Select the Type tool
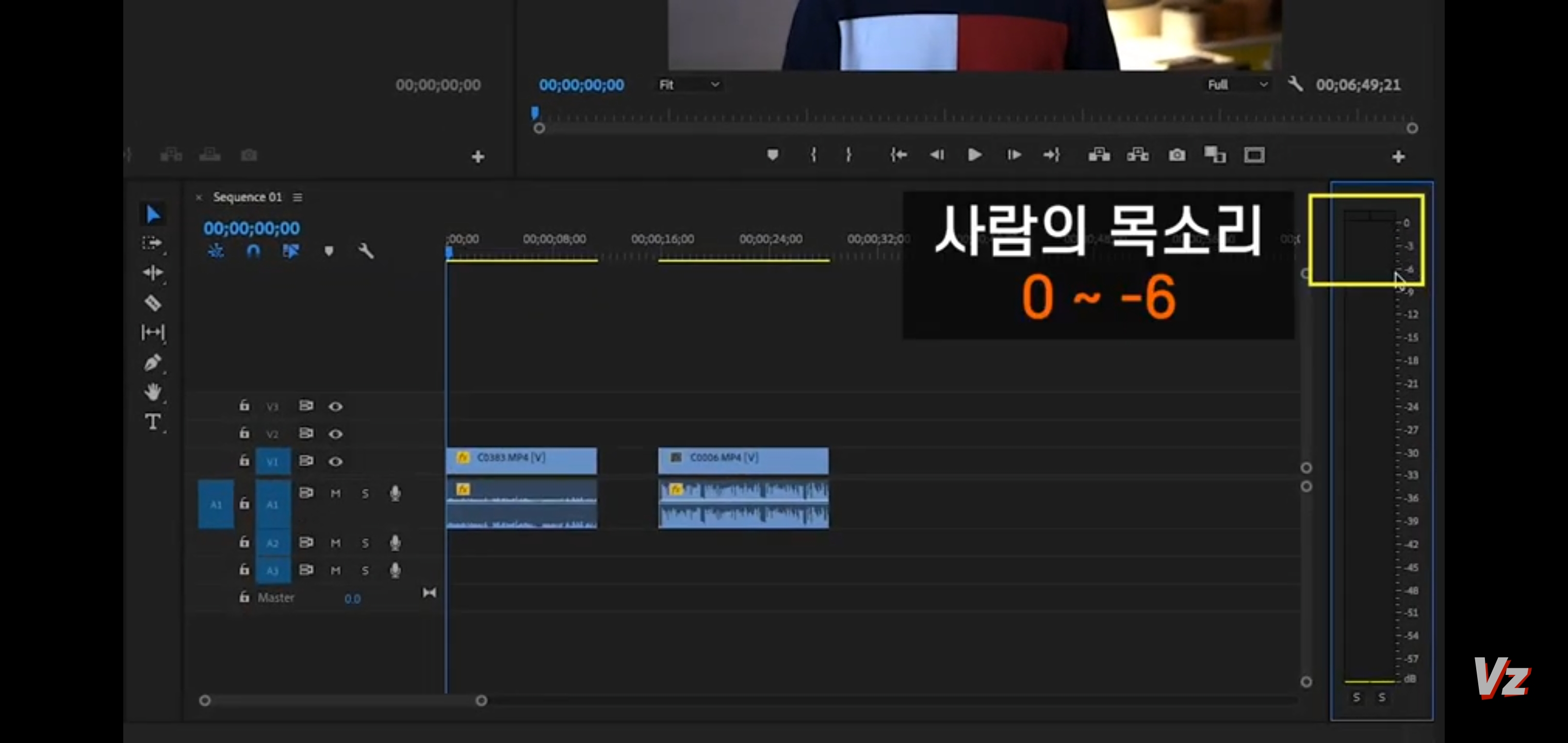Screen dimensions: 1568x743 click(153, 422)
